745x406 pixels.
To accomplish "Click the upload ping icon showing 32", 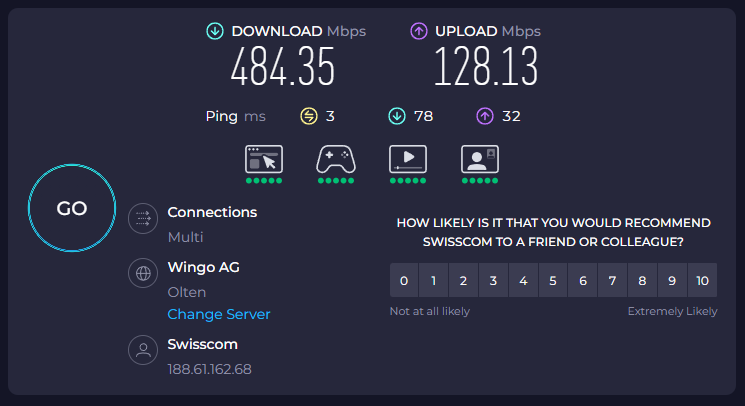I will pyautogui.click(x=485, y=116).
